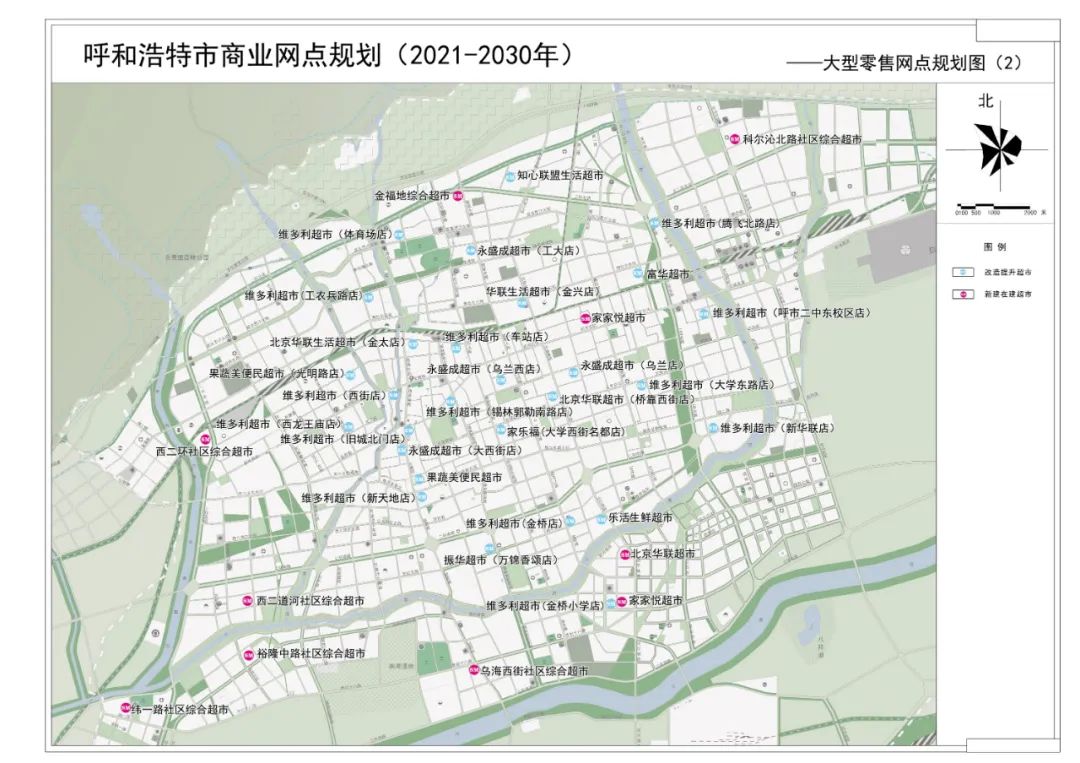This screenshot has width=1080, height=763.
Task: Click the label 西二环社区综合超市
Action: tap(205, 452)
